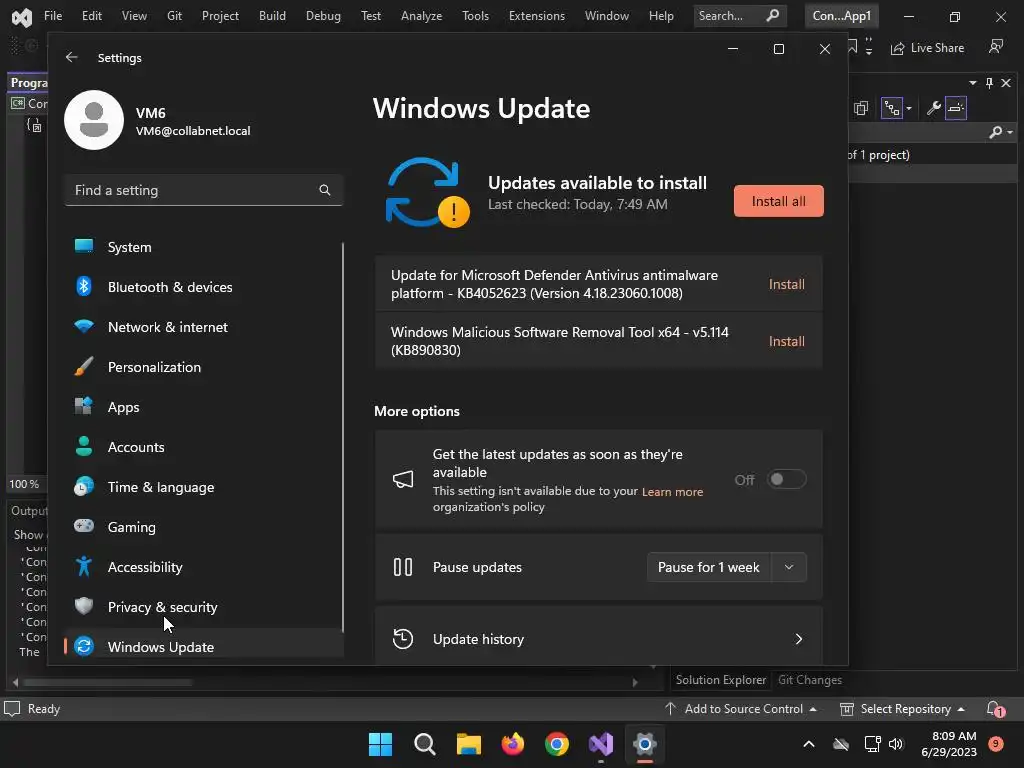Click the 100 % zoom level
This screenshot has height=768, width=1024.
pyautogui.click(x=24, y=484)
